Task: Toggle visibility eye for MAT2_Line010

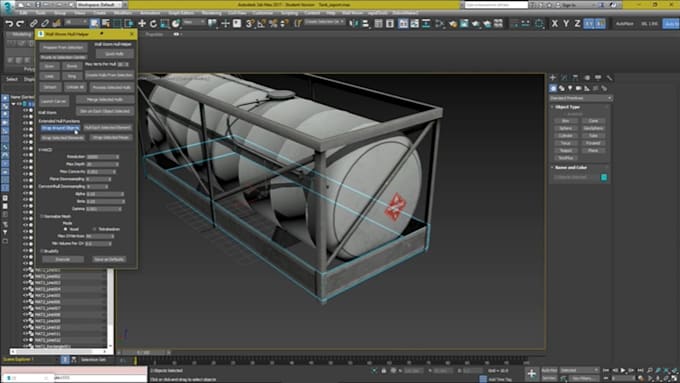Action: tap(26, 327)
